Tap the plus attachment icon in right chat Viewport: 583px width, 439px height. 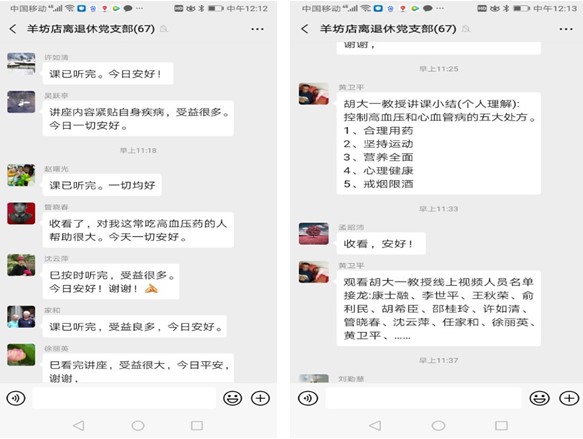tap(569, 398)
